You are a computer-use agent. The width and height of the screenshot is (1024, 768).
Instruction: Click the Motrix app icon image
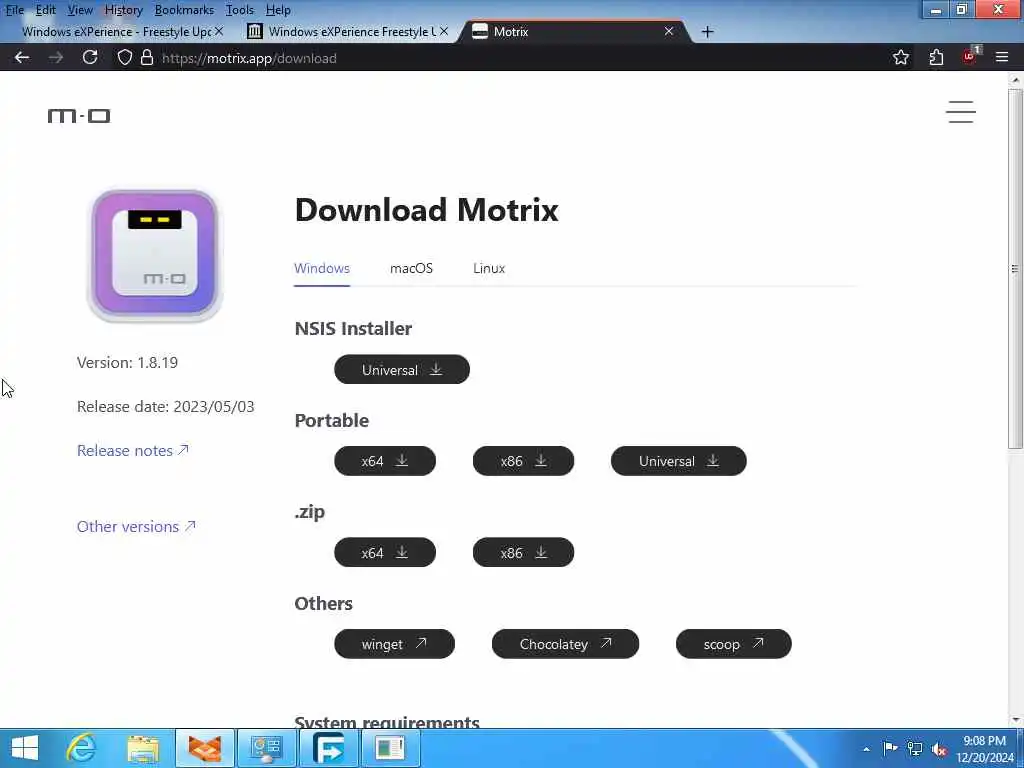click(x=155, y=255)
